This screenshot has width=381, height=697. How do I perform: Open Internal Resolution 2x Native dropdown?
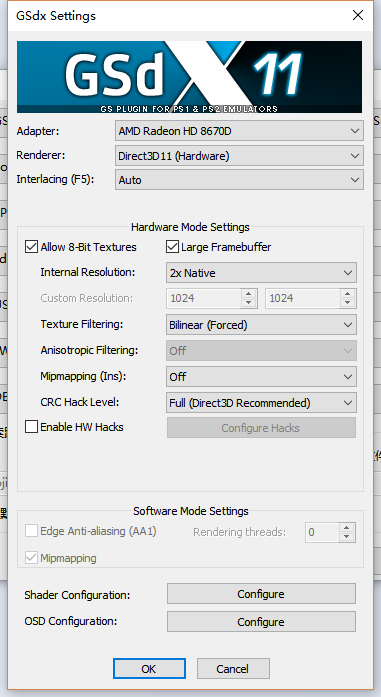click(x=261, y=273)
